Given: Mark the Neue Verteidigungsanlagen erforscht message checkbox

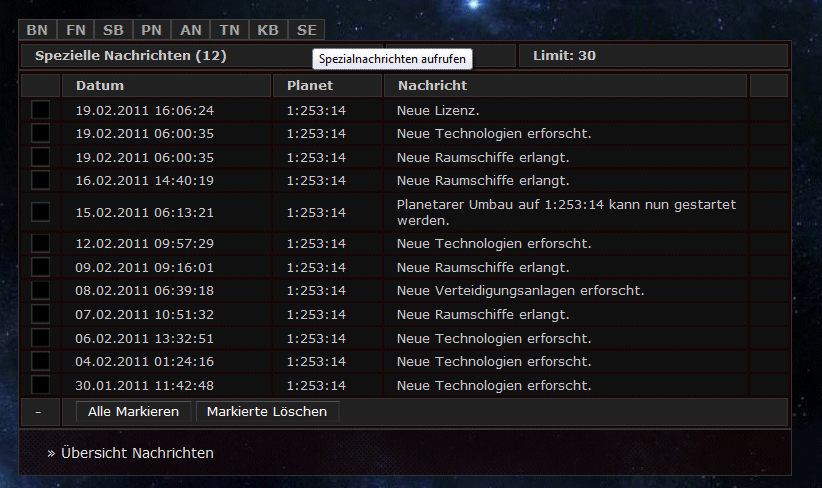Looking at the screenshot, I should pyautogui.click(x=40, y=290).
